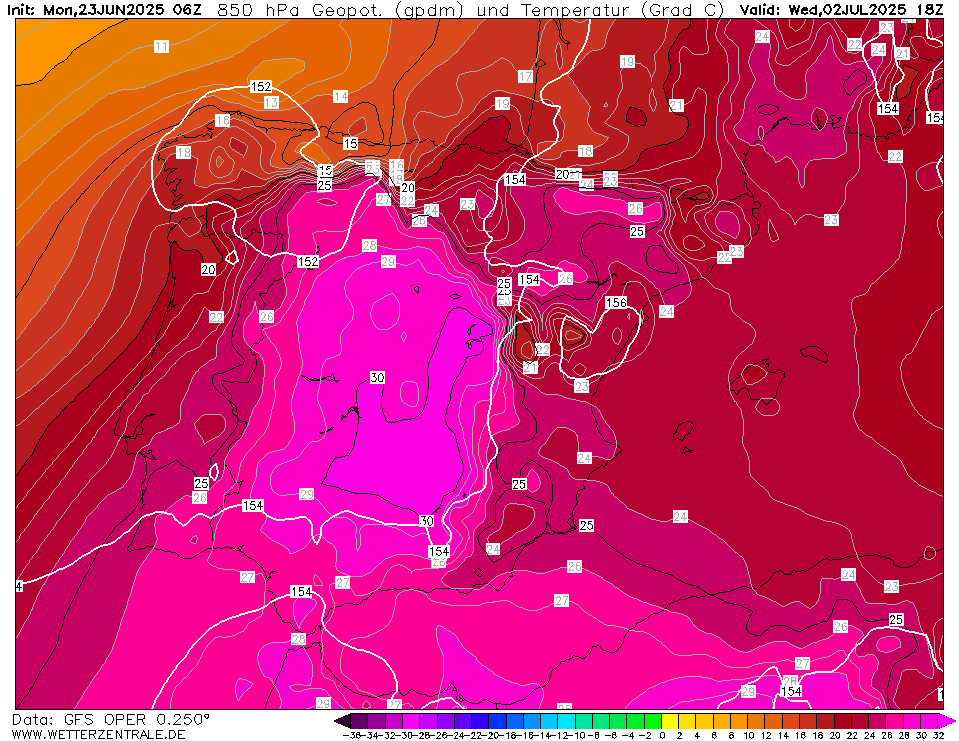Image resolution: width=959 pixels, height=741 pixels.
Task: Pick the yellow swatch between 0 and 2
Action: point(670,721)
